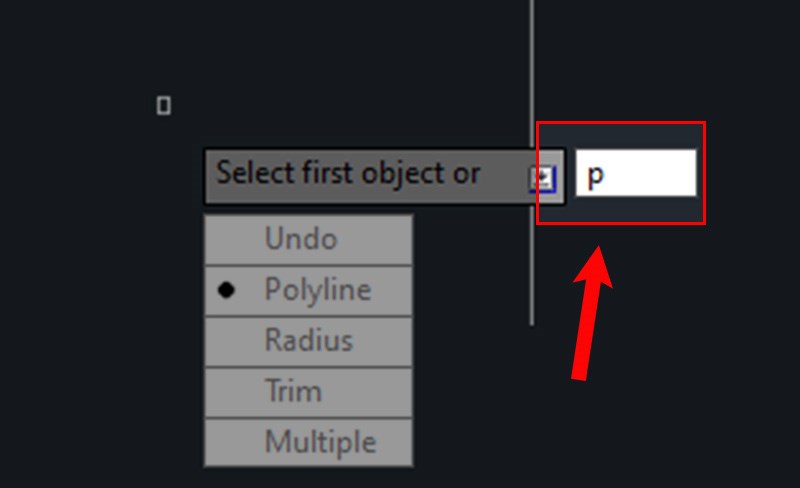Click the blank marker cell beside Trim
This screenshot has height=488, width=800.
[x=227, y=391]
